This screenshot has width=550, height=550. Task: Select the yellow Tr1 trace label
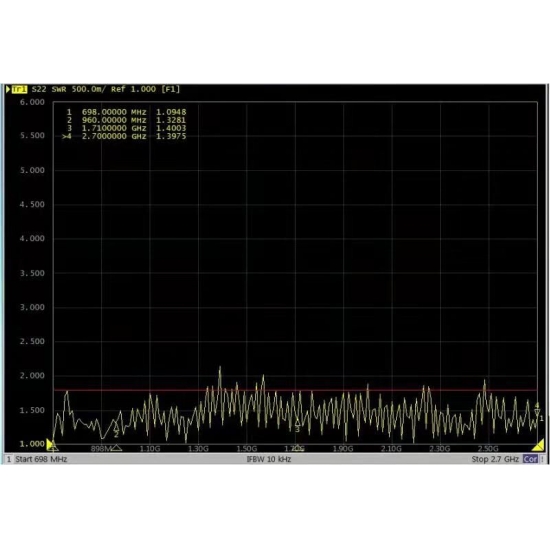pos(19,89)
